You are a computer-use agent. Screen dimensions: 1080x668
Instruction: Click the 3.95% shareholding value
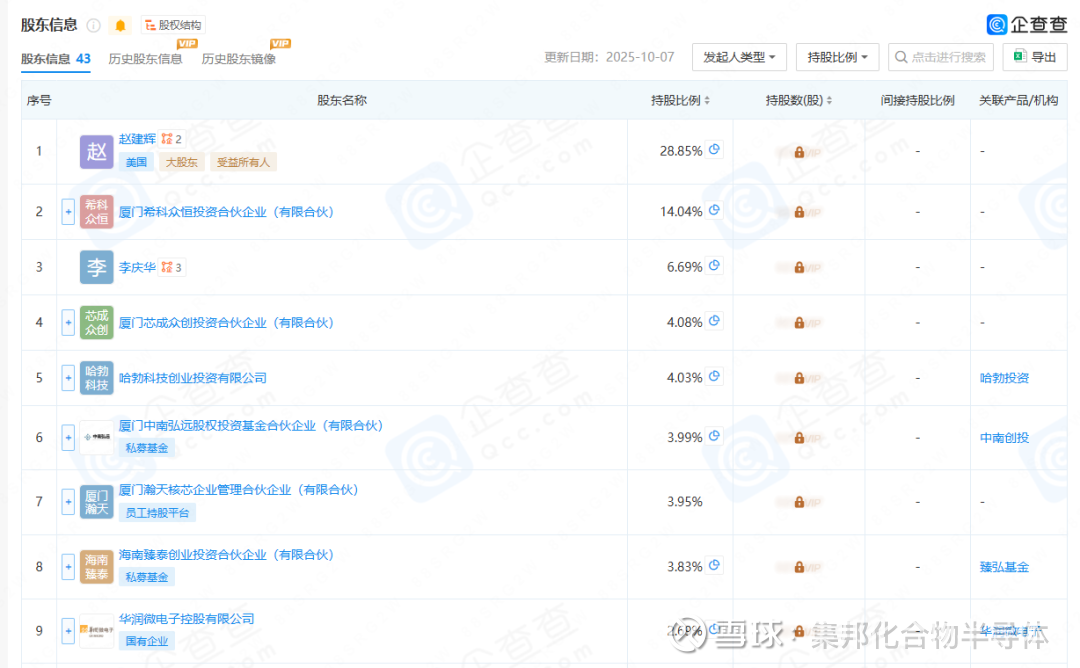coord(685,502)
